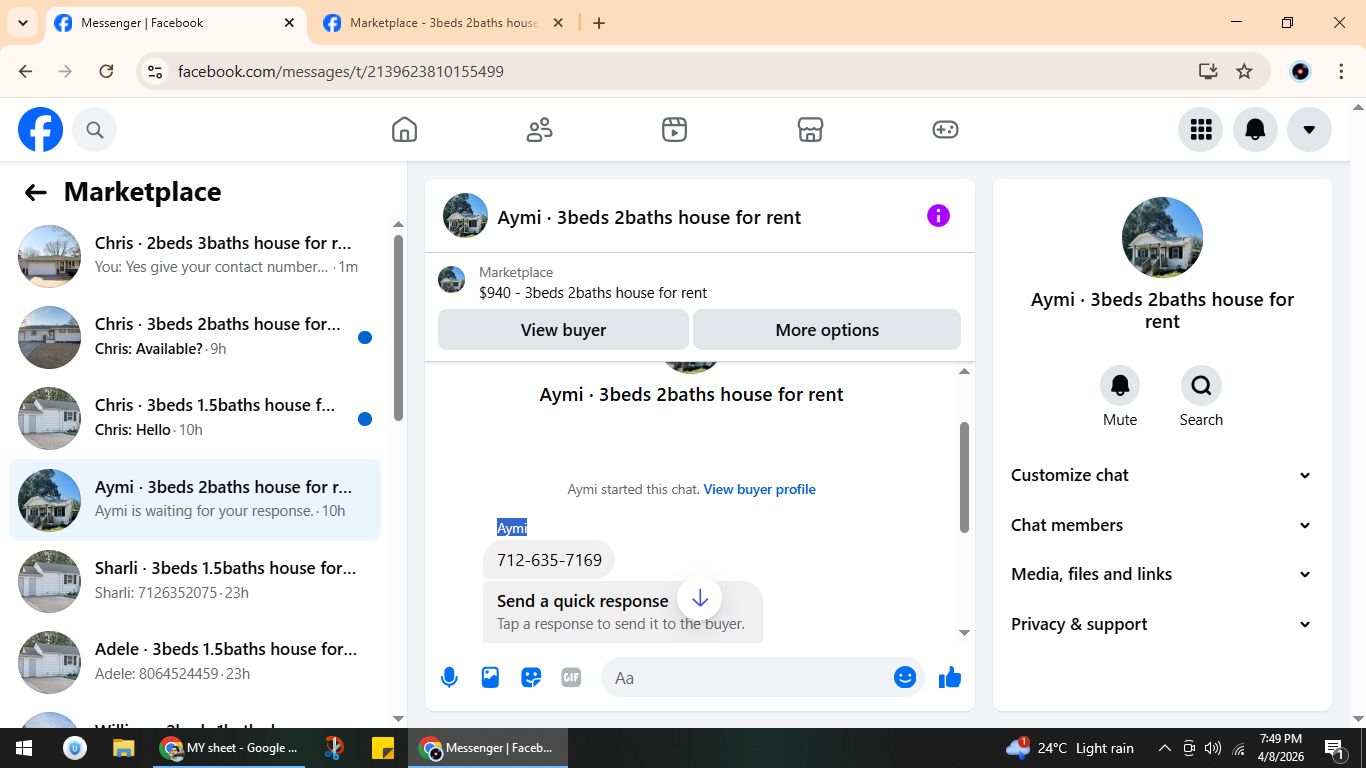
Task: Open a new browser tab
Action: tap(599, 23)
